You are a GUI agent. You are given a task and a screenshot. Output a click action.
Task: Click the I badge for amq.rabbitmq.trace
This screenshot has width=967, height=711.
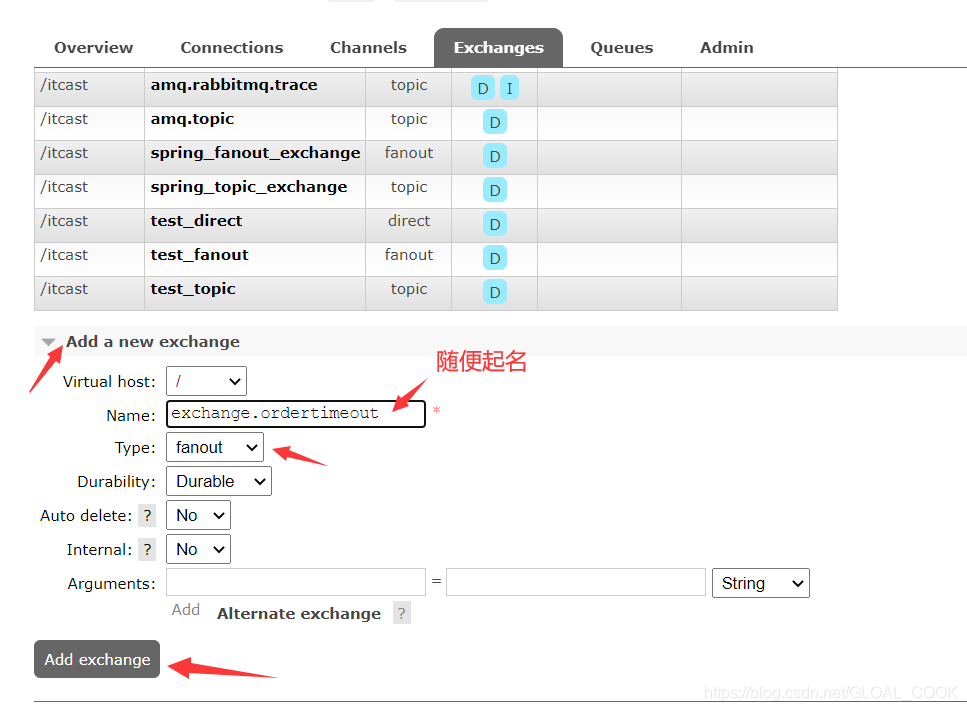click(509, 88)
